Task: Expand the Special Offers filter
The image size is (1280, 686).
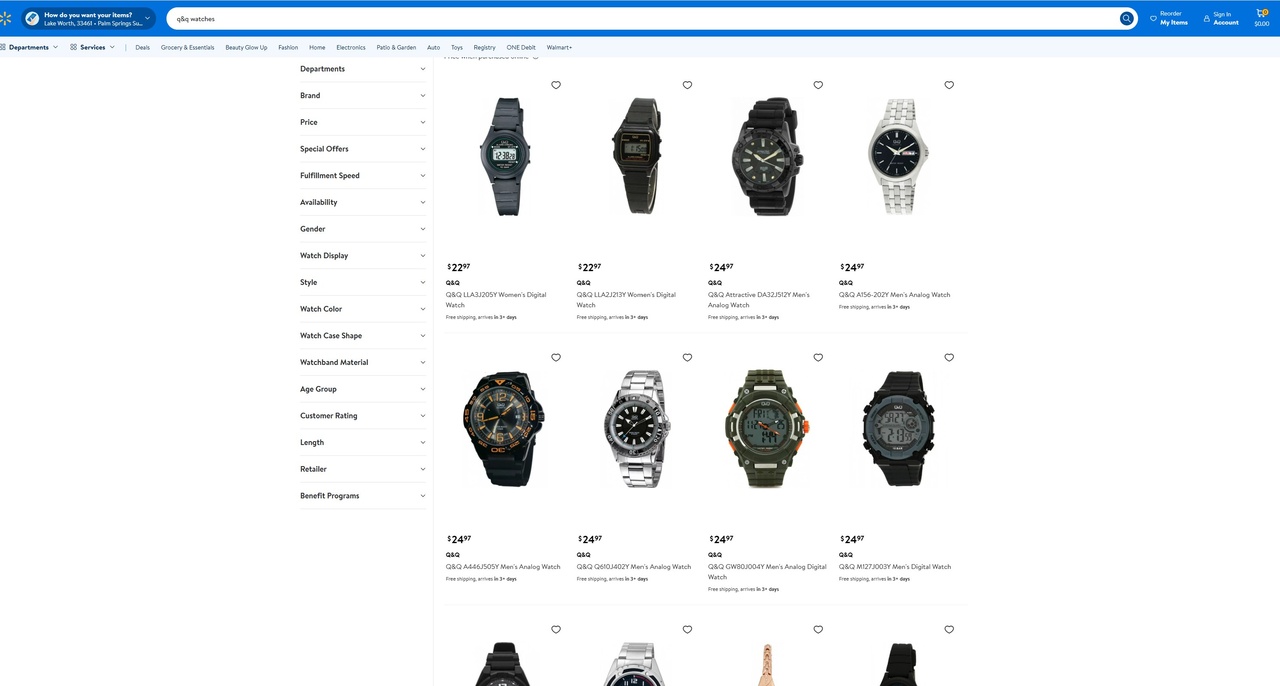Action: click(x=363, y=149)
